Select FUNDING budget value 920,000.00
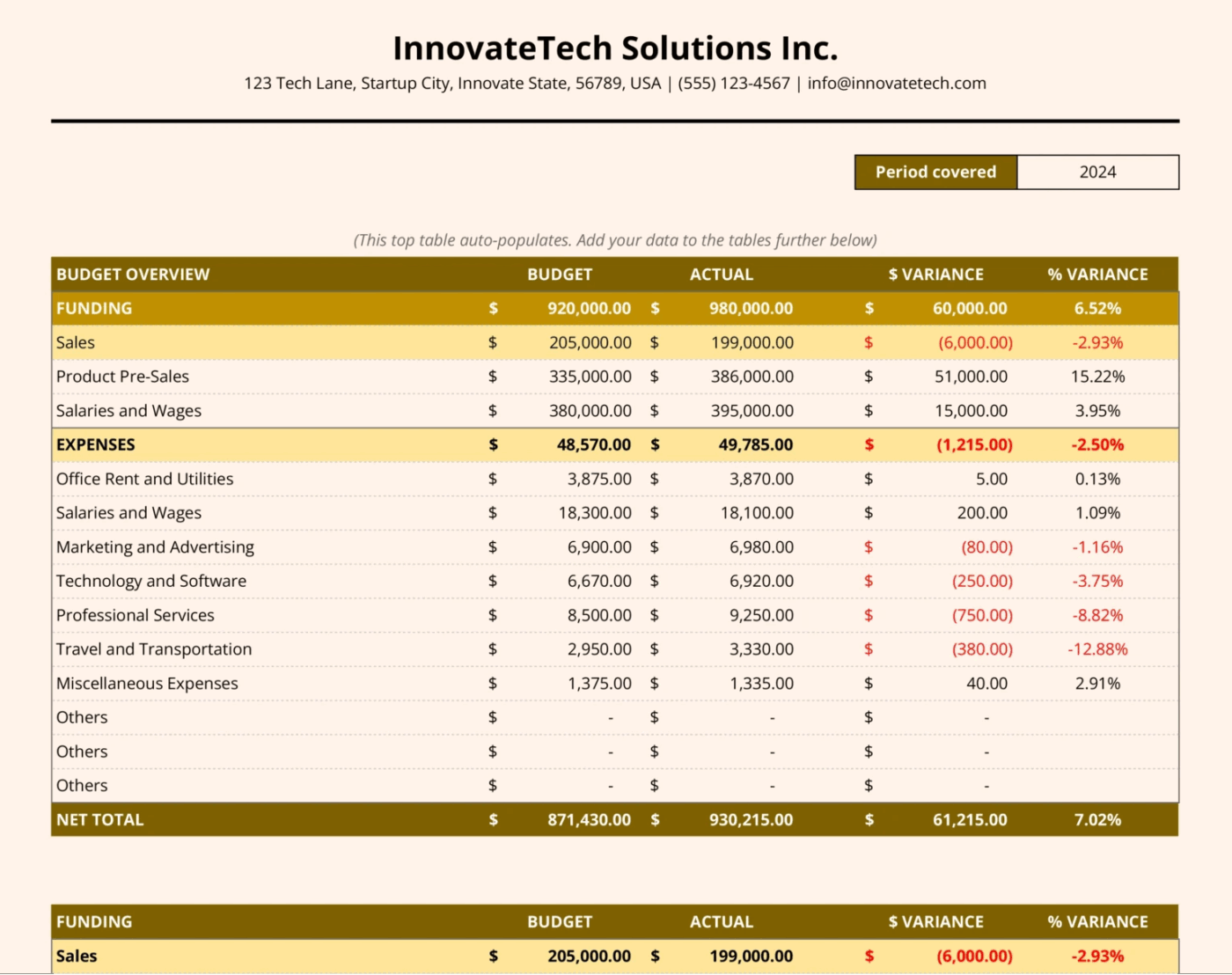1232x975 pixels. 589,309
